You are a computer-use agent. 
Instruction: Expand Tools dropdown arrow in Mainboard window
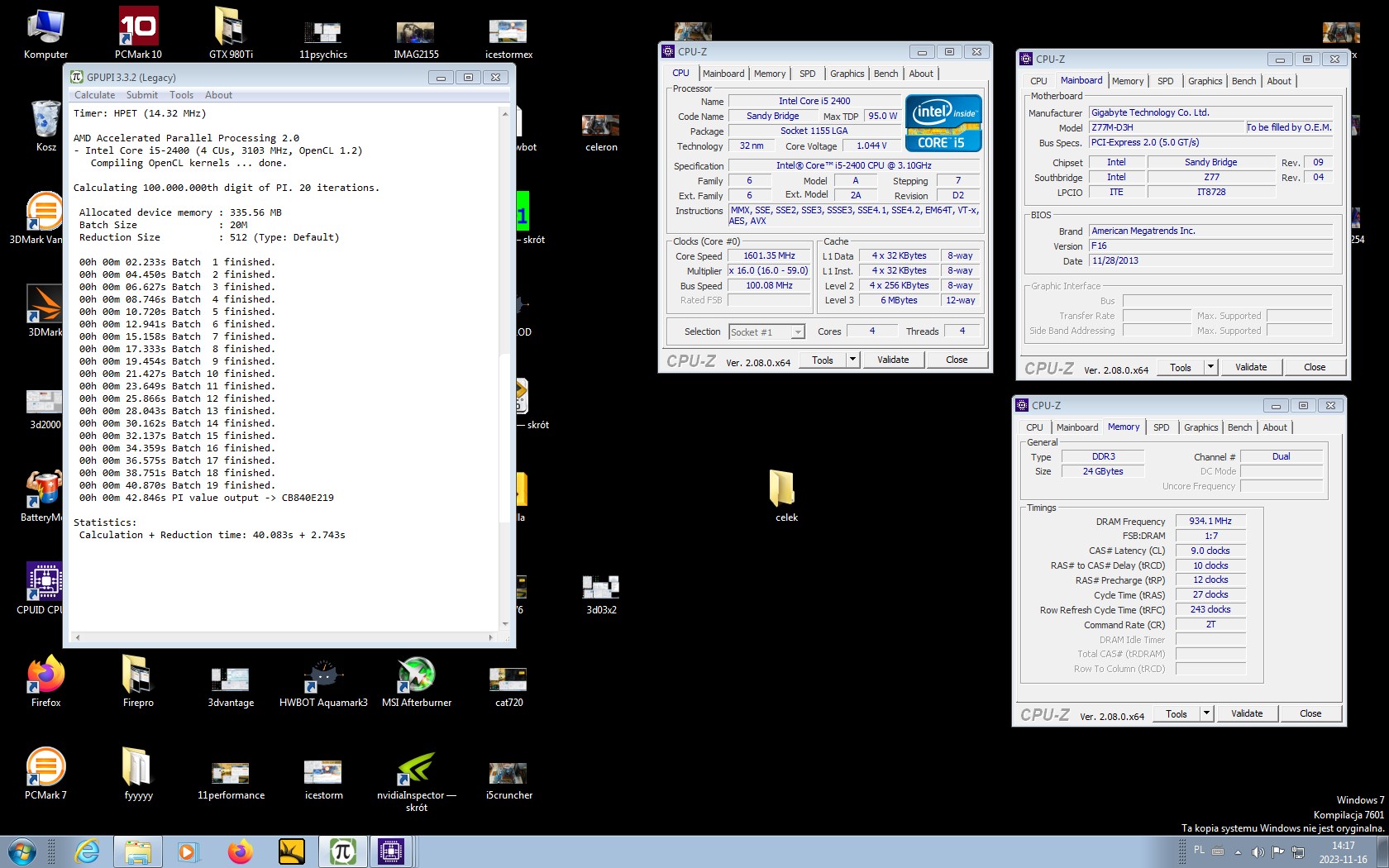[x=1210, y=367]
